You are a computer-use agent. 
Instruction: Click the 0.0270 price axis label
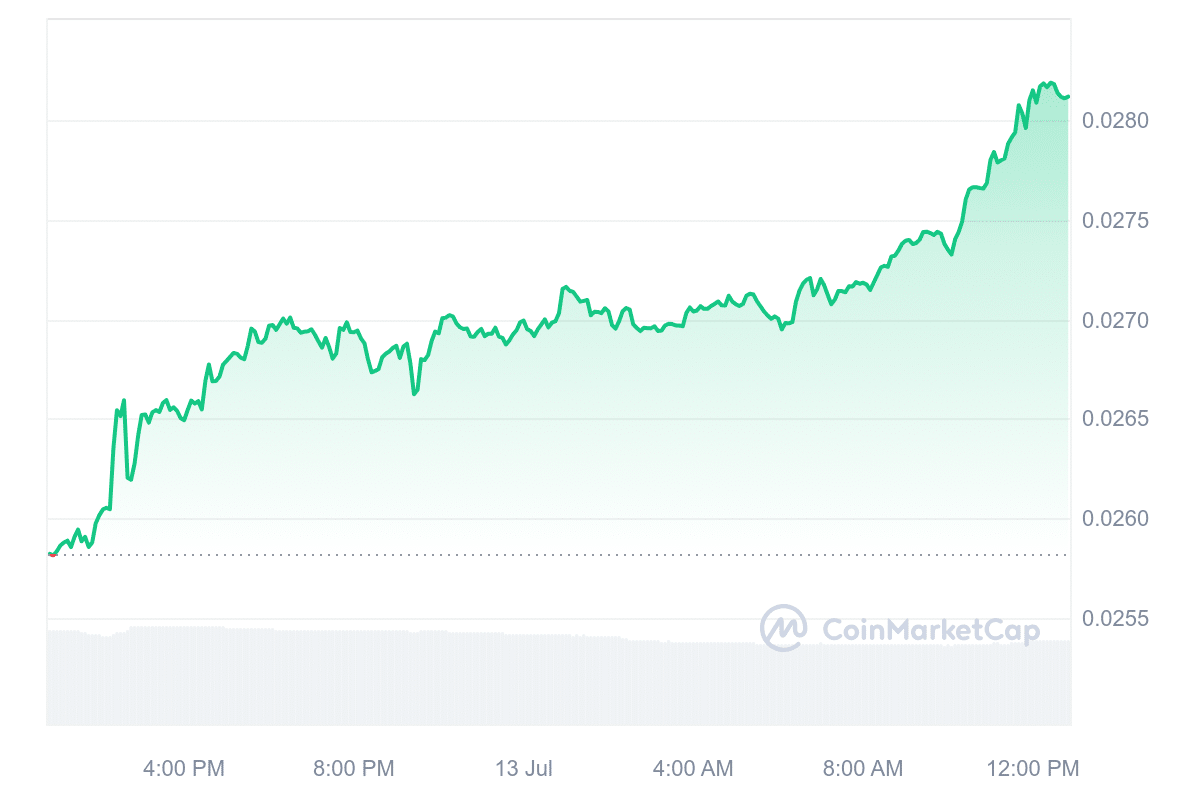(1115, 320)
